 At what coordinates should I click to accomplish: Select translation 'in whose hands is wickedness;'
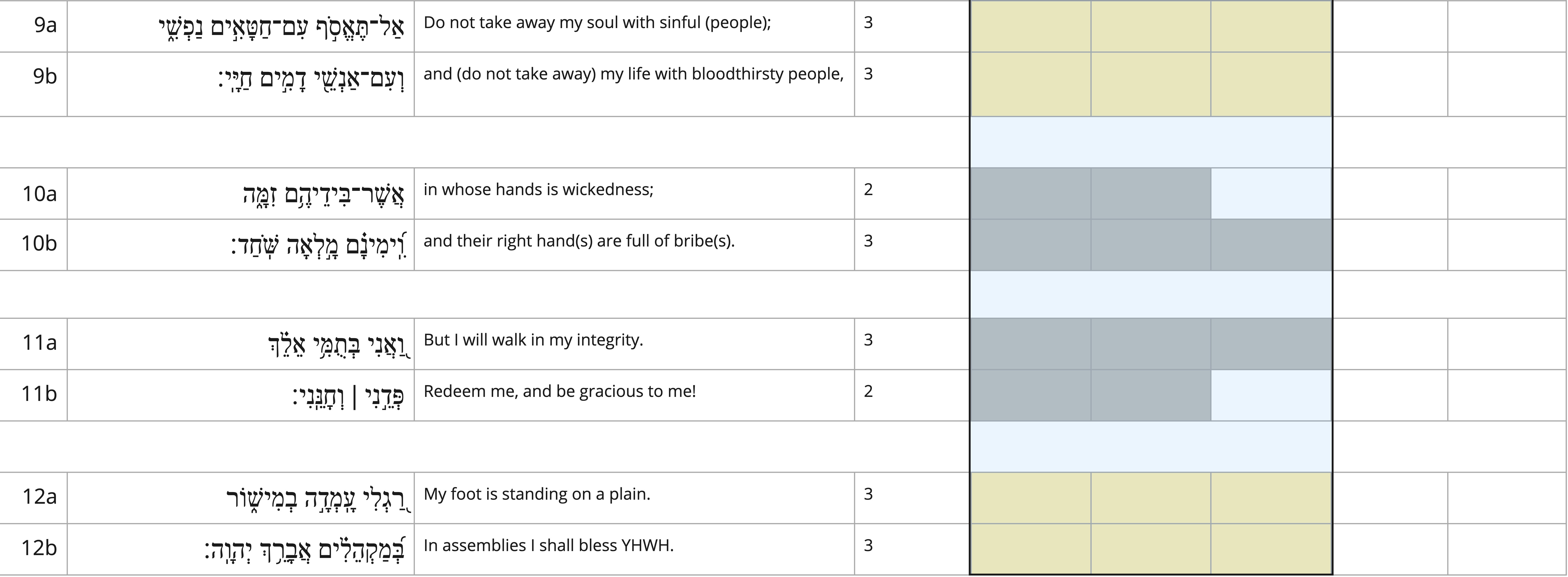(x=538, y=189)
